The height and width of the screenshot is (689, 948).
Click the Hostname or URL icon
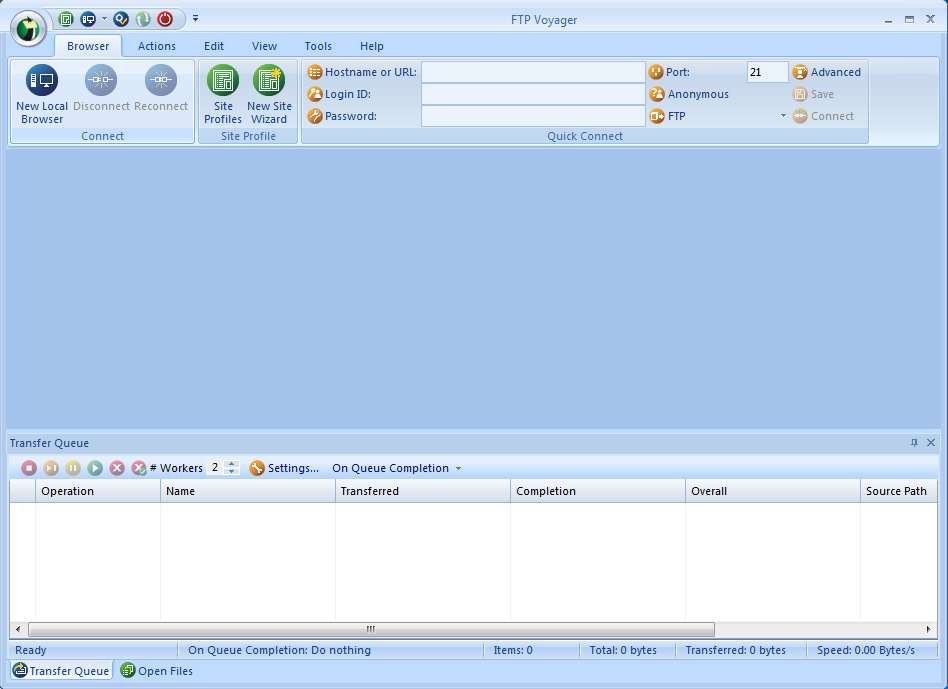pos(315,72)
